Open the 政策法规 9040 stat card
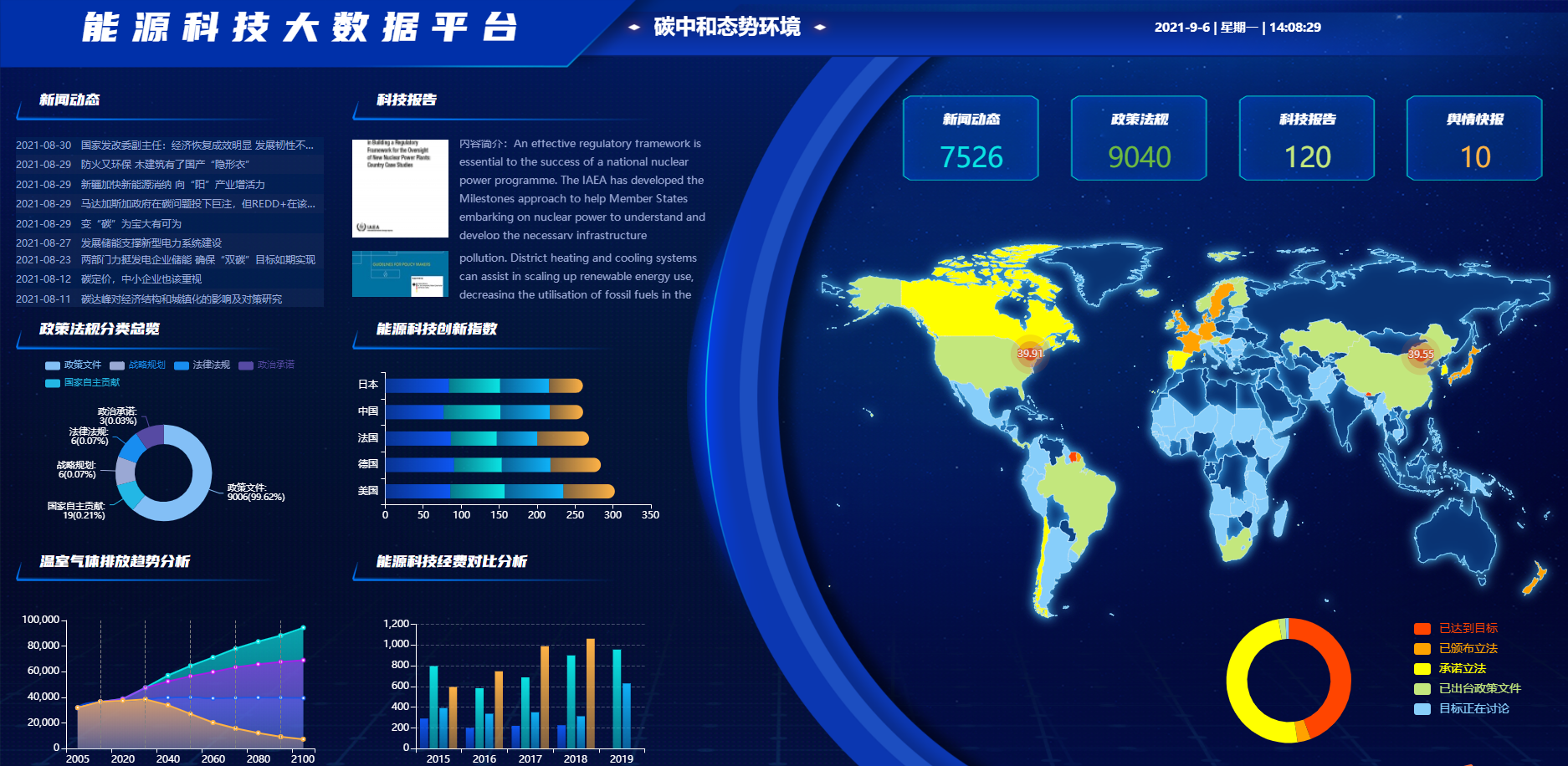The height and width of the screenshot is (766, 1568). (1139, 138)
